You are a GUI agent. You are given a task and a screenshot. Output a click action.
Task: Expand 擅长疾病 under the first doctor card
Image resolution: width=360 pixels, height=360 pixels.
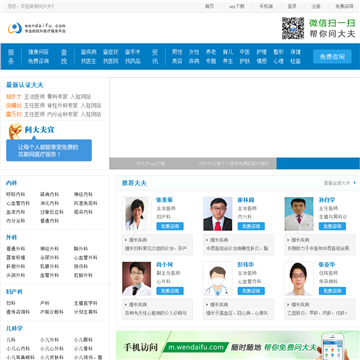136,240
